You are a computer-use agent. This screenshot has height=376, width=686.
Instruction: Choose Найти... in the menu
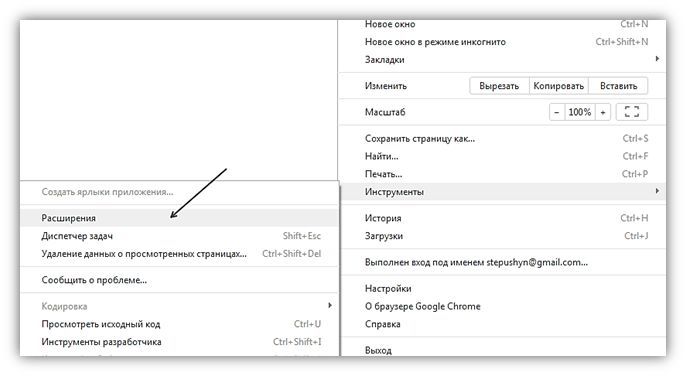502,156
